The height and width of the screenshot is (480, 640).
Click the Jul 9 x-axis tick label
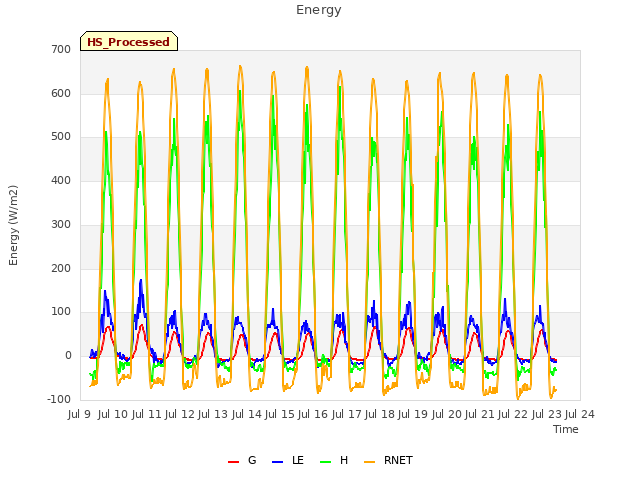pos(79,415)
